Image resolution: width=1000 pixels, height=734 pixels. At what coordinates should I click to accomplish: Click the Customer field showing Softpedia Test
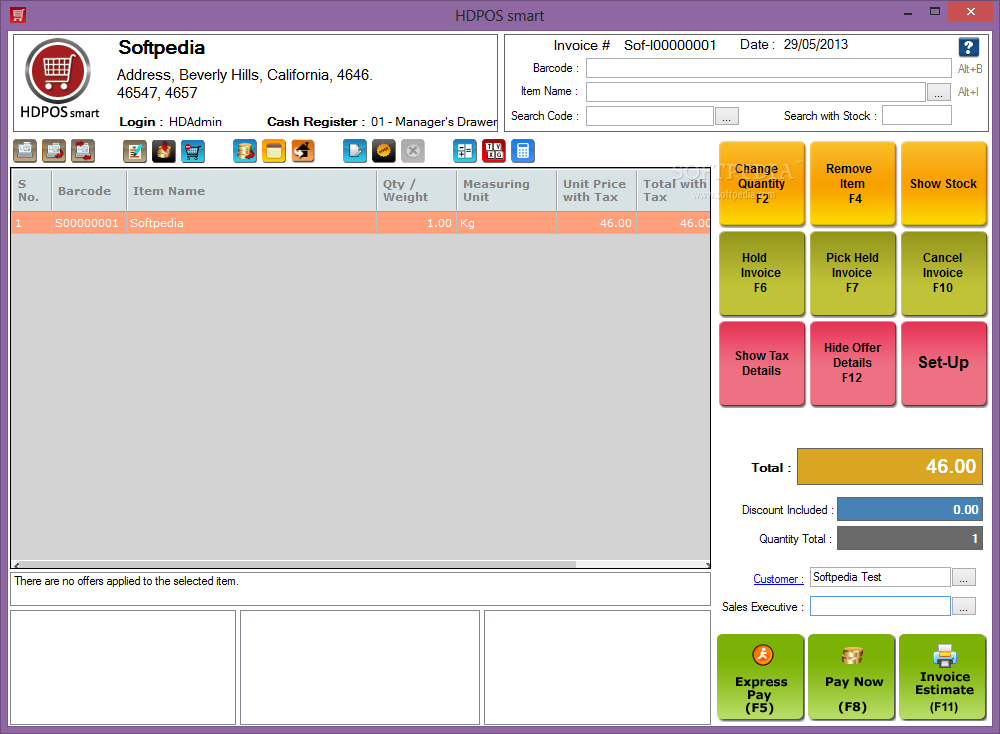tap(880, 577)
